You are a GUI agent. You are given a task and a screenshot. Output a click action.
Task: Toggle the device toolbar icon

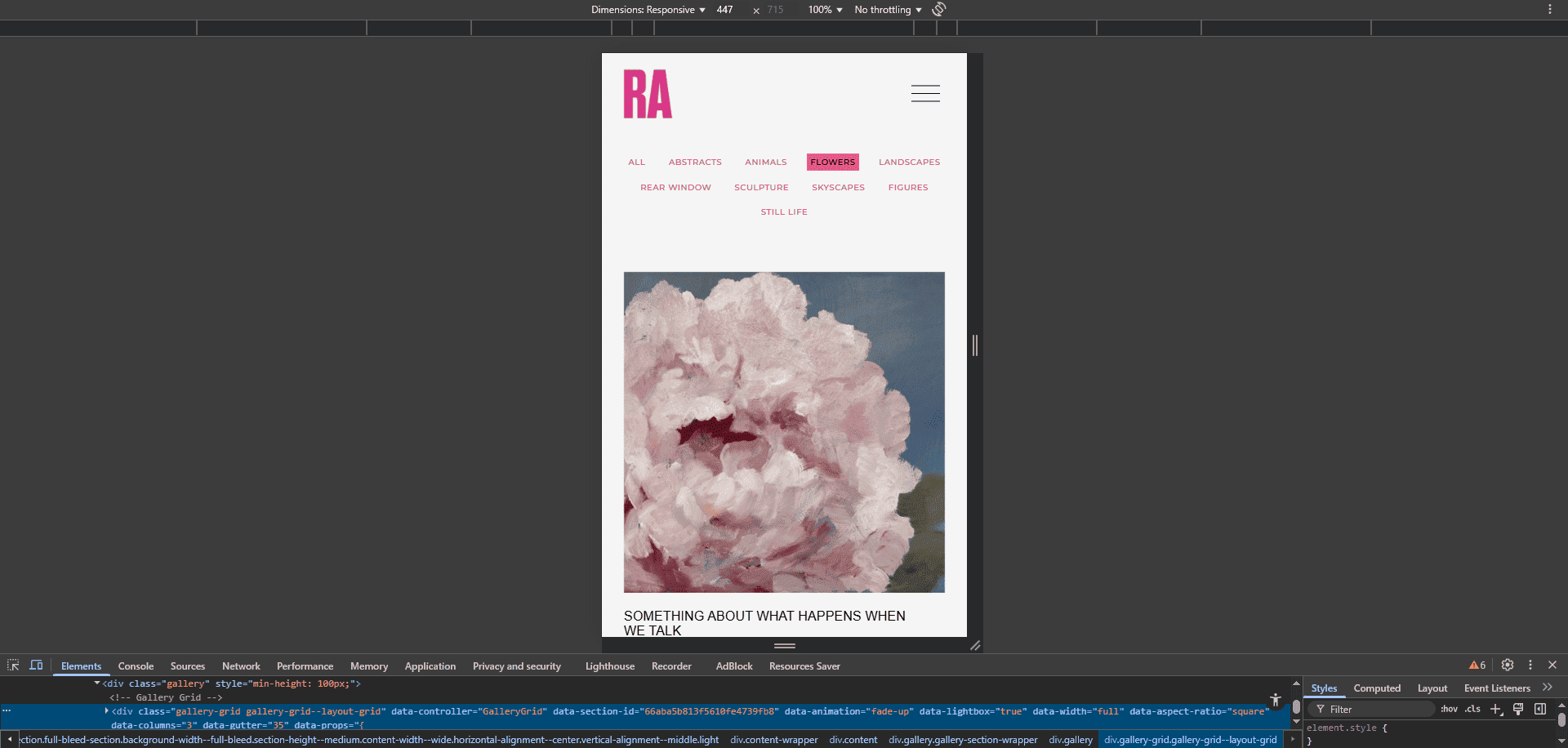click(x=36, y=666)
